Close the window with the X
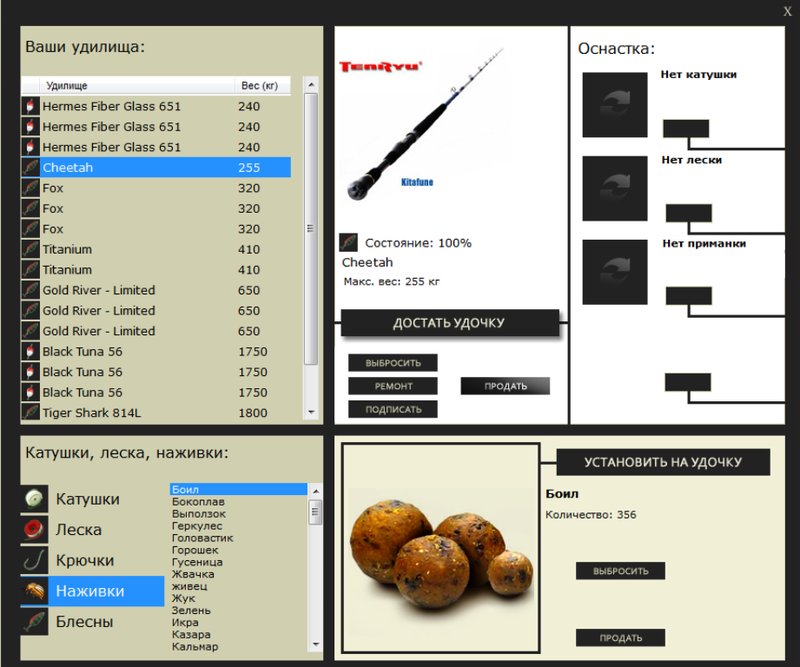This screenshot has height=667, width=800. click(788, 11)
